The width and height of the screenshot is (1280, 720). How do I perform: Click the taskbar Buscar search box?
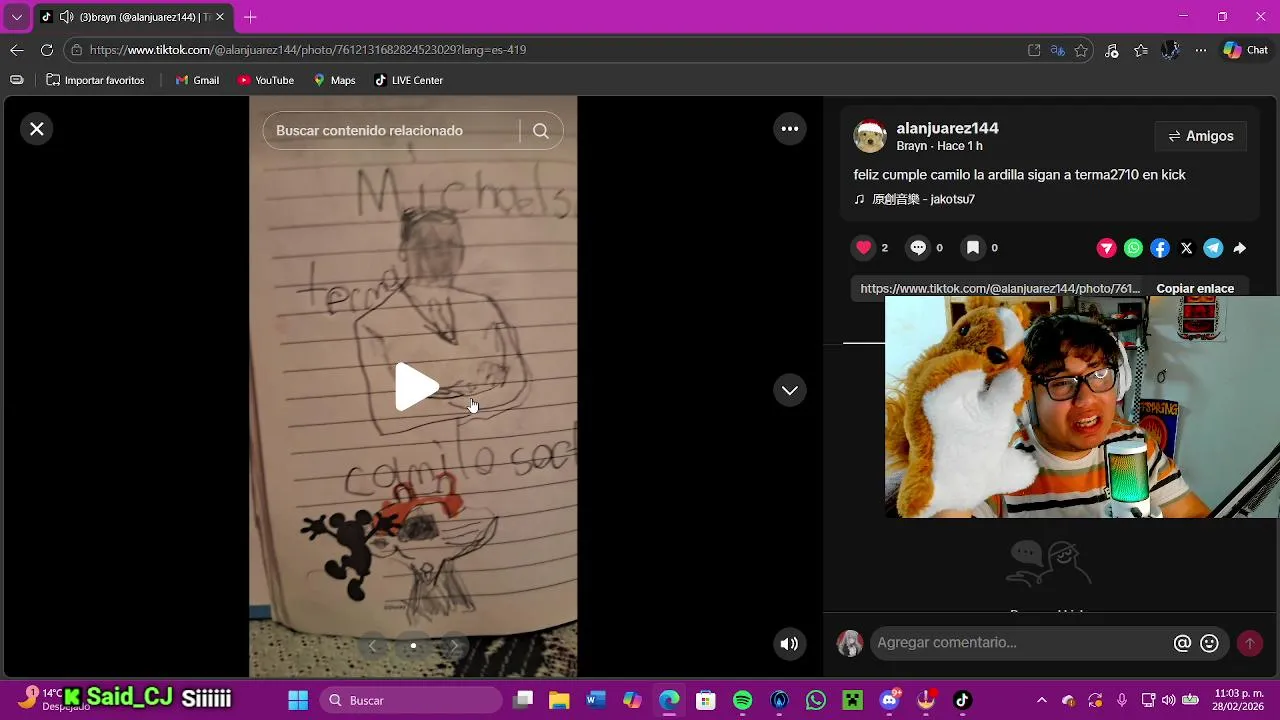(411, 700)
